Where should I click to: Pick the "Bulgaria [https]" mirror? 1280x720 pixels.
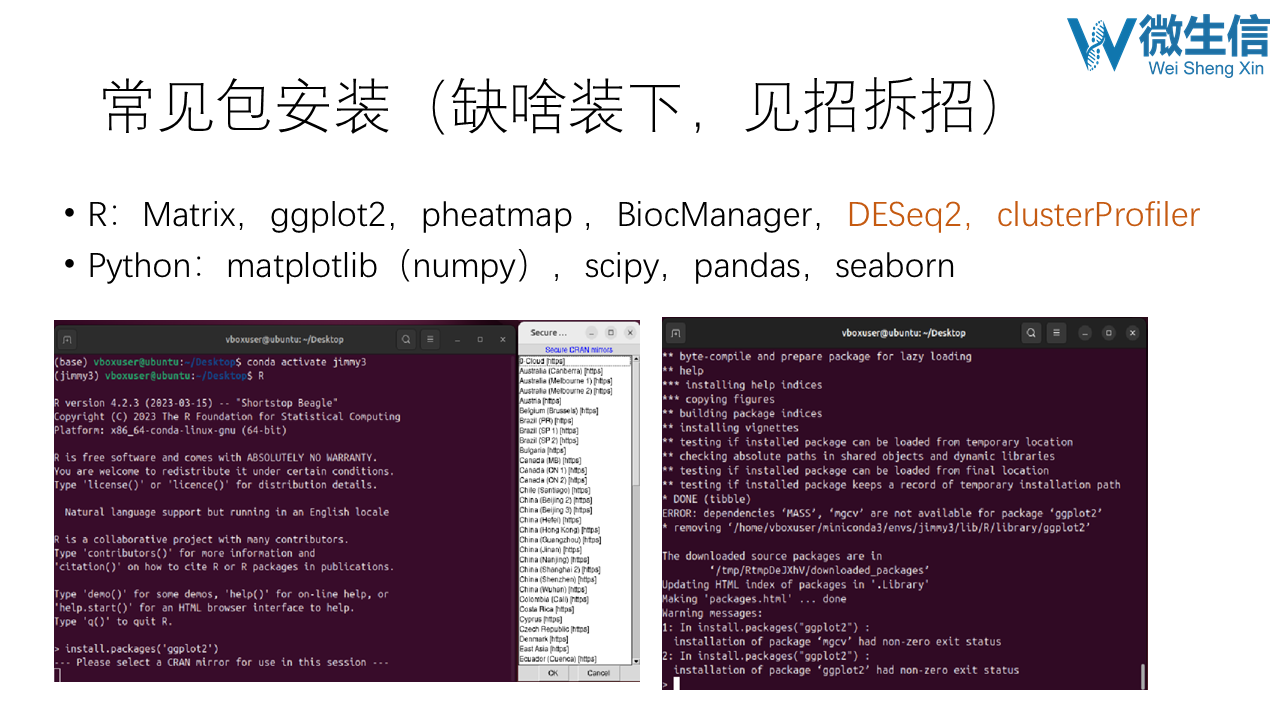tap(574, 451)
